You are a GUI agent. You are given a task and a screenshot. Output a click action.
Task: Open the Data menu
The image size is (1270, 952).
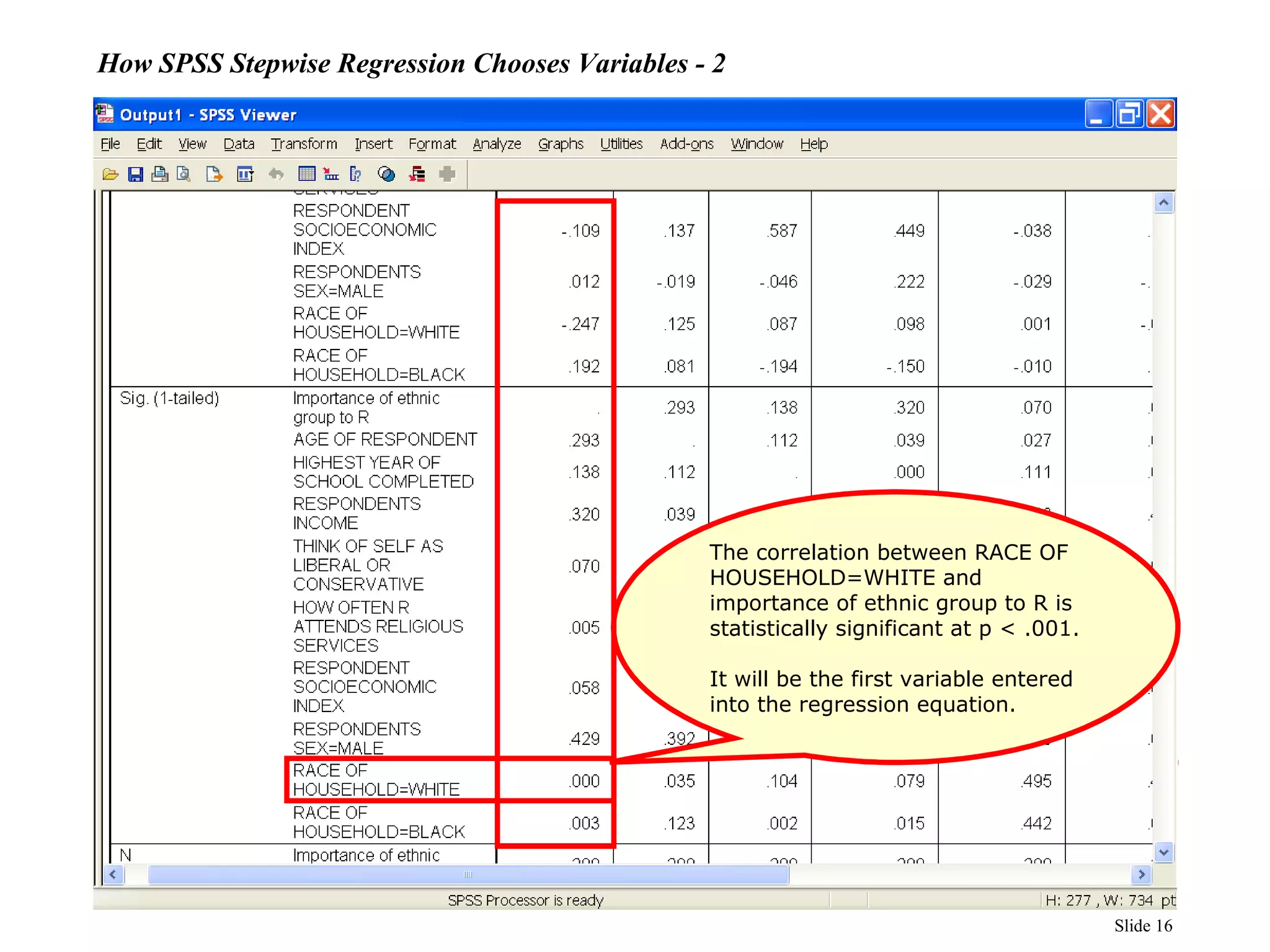point(239,144)
